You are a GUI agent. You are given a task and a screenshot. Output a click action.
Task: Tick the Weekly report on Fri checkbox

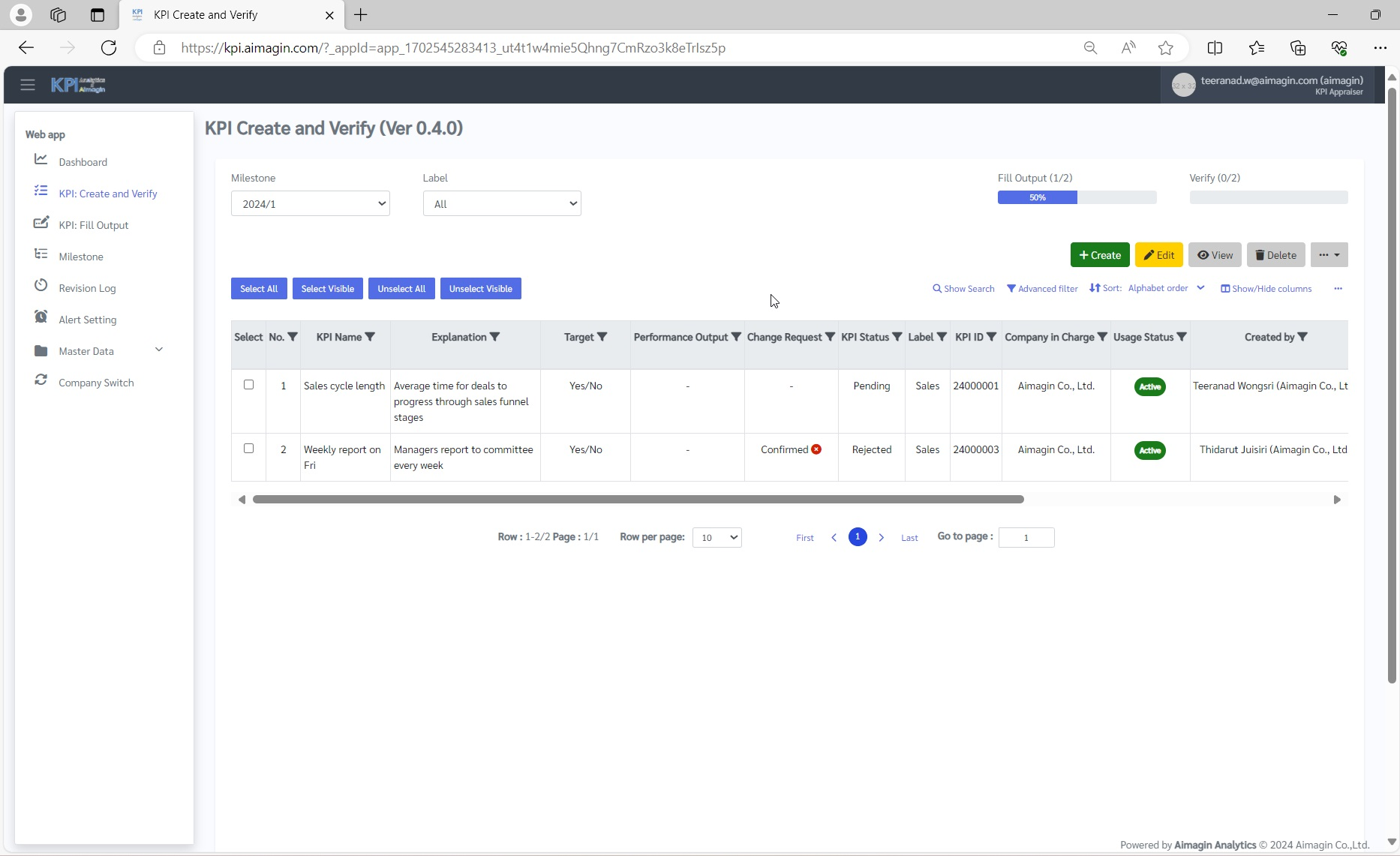[x=248, y=449]
